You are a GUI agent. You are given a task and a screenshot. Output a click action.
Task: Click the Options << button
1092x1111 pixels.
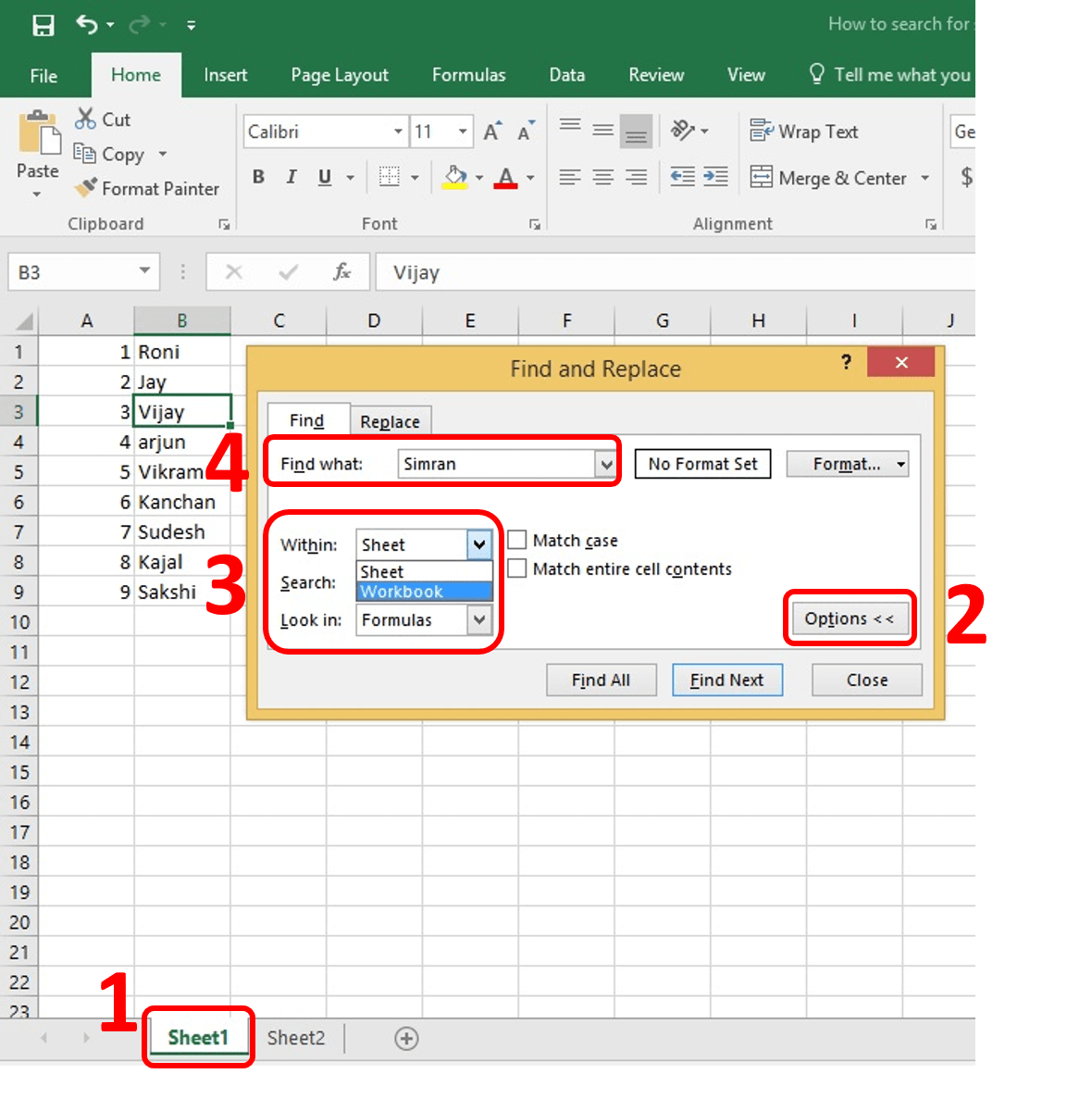[x=850, y=618]
